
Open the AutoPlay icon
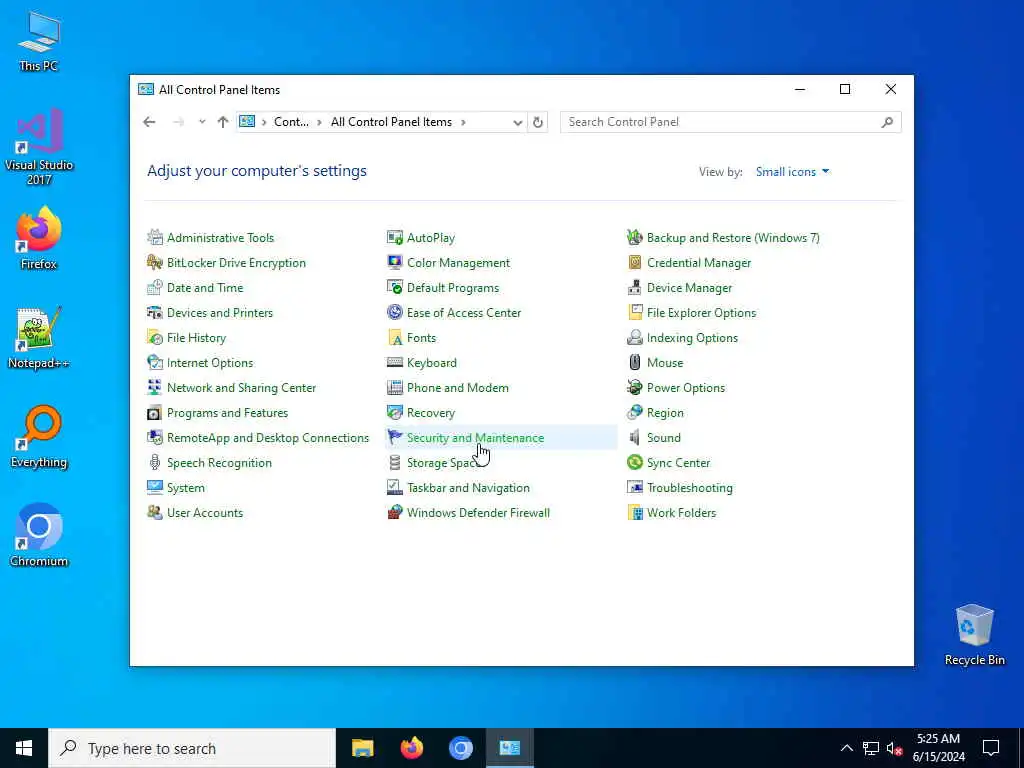click(394, 238)
